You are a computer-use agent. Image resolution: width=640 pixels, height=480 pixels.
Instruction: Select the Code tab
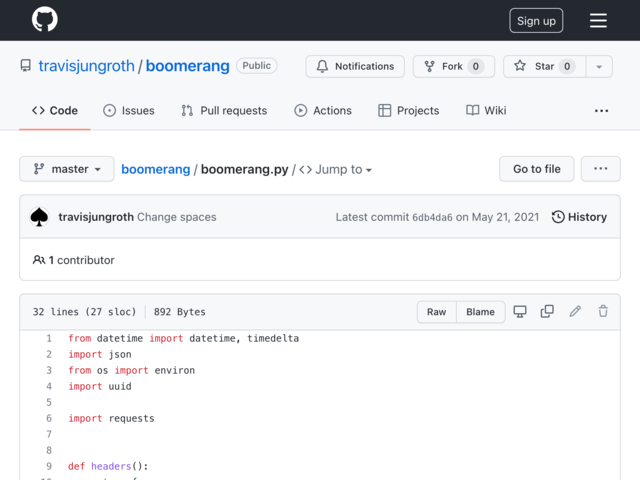[55, 111]
